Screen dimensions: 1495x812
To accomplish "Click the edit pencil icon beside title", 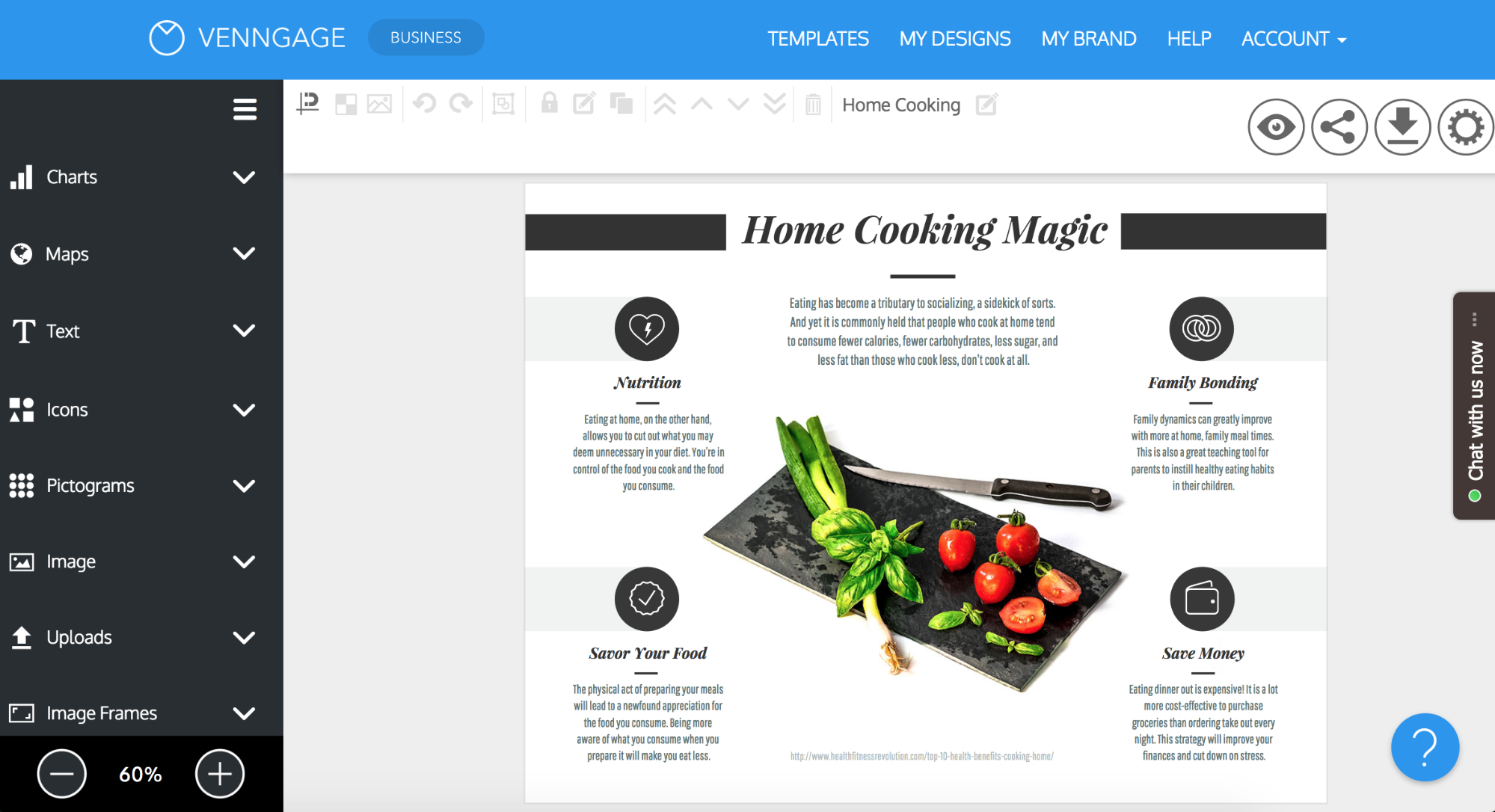I will (x=985, y=105).
